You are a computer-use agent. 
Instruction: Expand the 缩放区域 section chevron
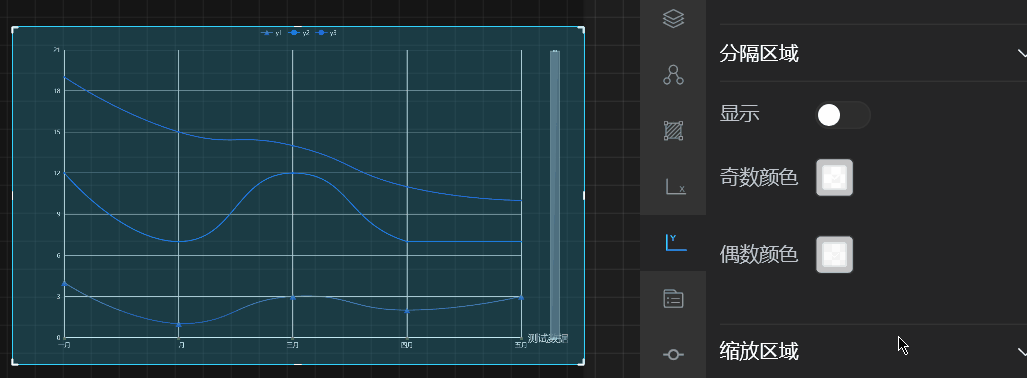click(x=1021, y=352)
